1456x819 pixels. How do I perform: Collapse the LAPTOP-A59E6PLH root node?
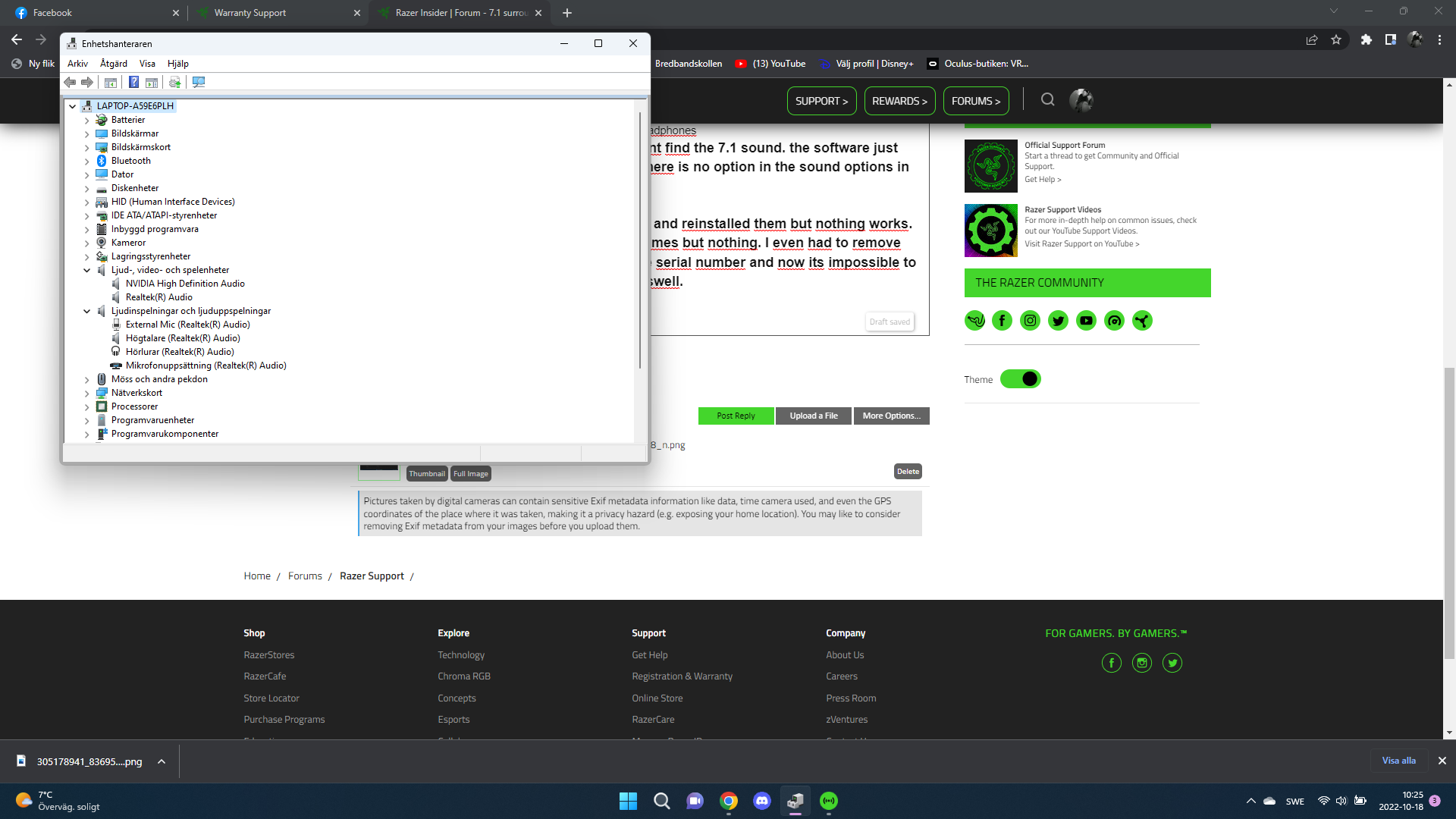coord(73,106)
